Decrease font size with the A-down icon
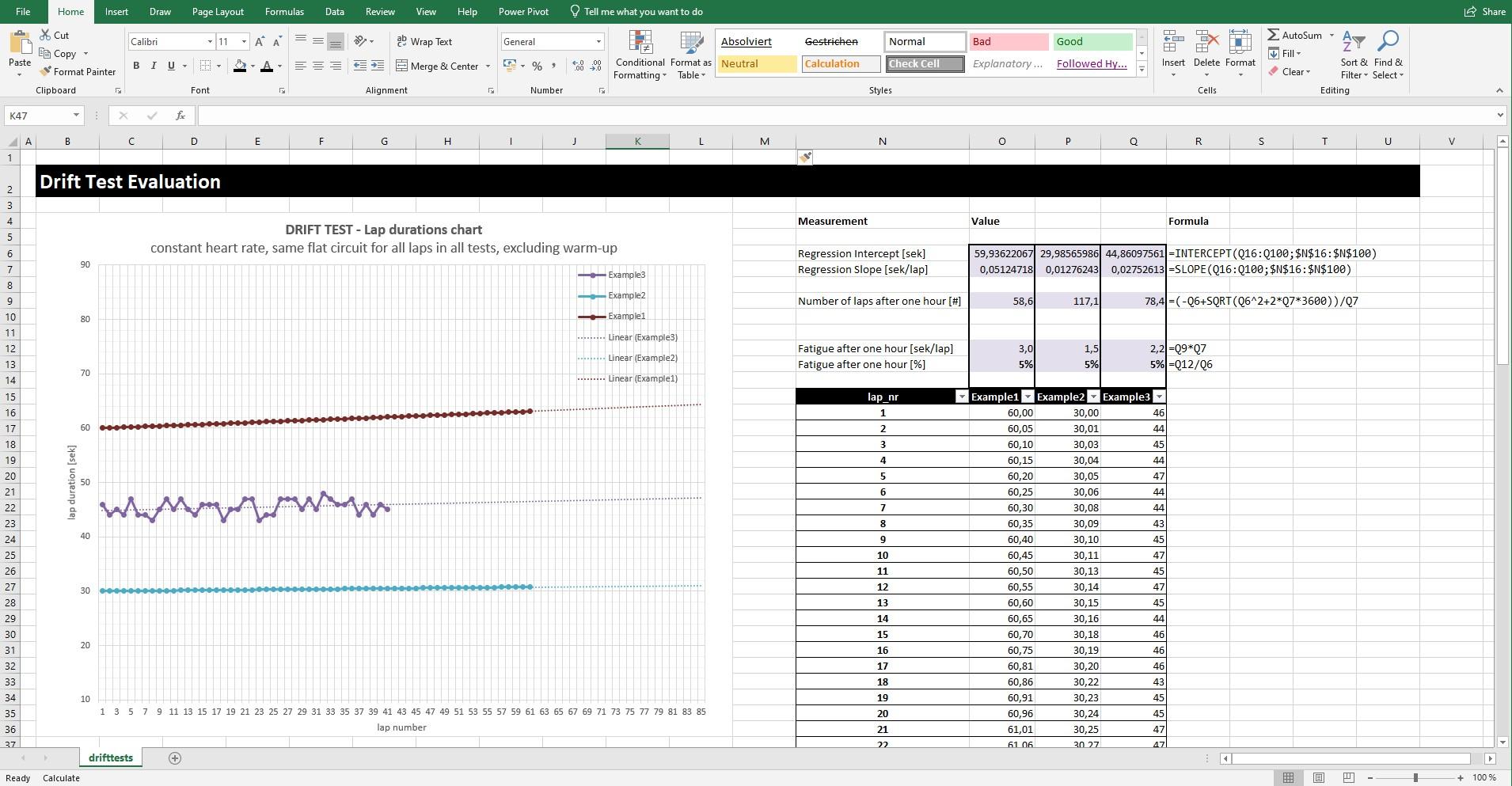 pos(277,42)
